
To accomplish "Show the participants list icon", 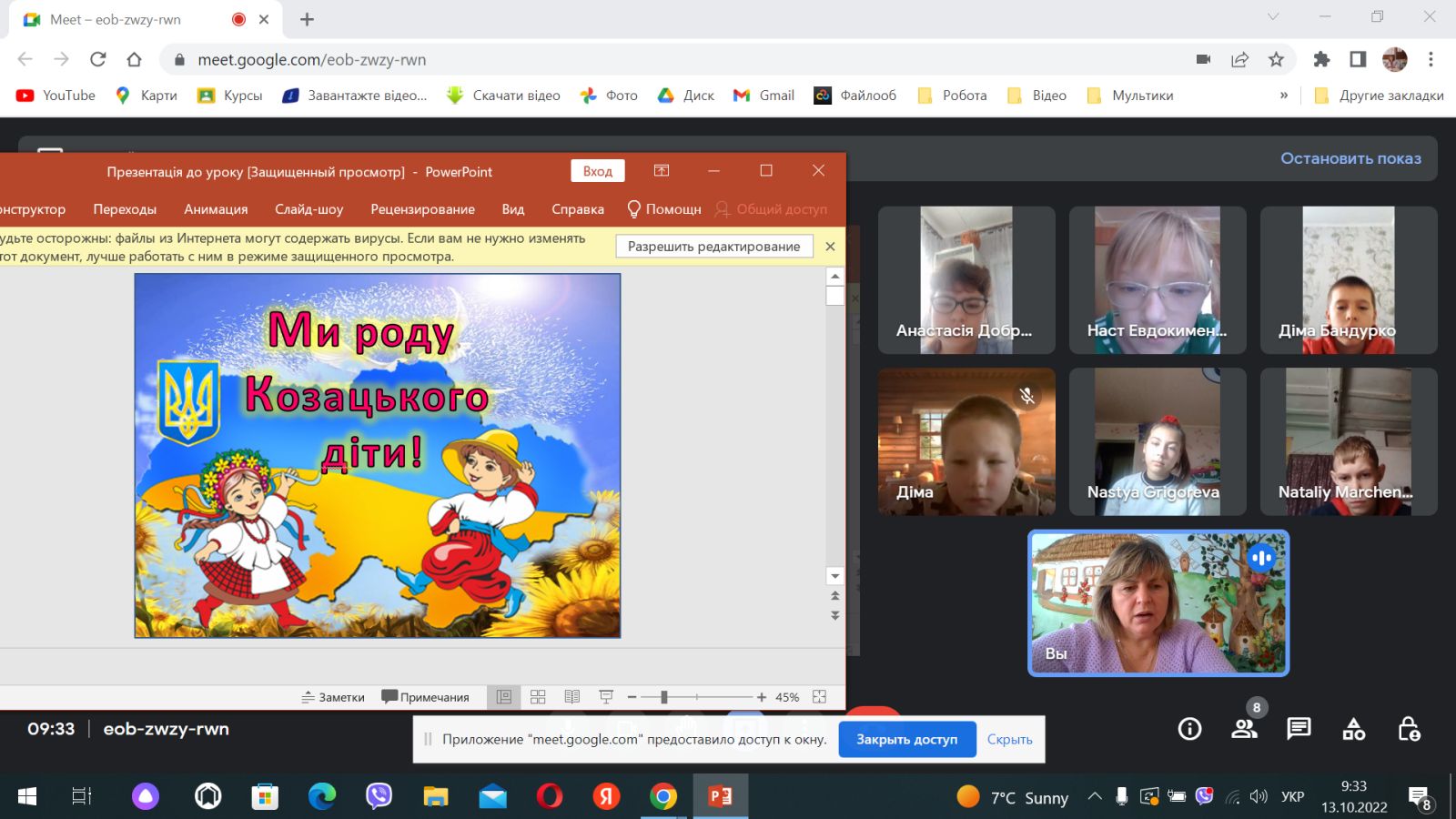I will 1244,729.
